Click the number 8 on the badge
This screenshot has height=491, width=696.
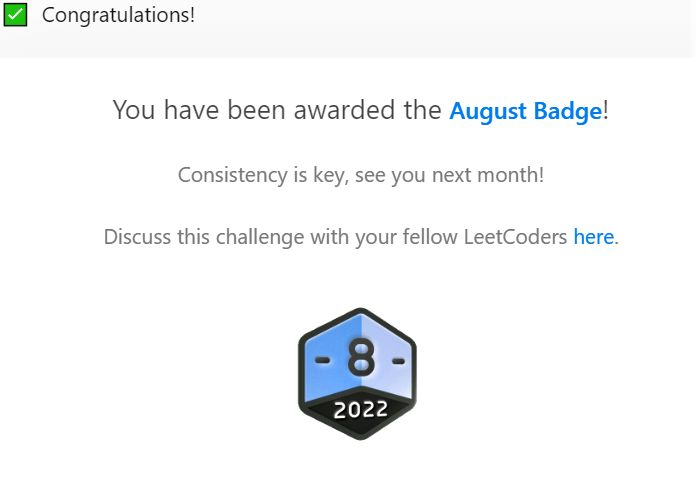[357, 357]
